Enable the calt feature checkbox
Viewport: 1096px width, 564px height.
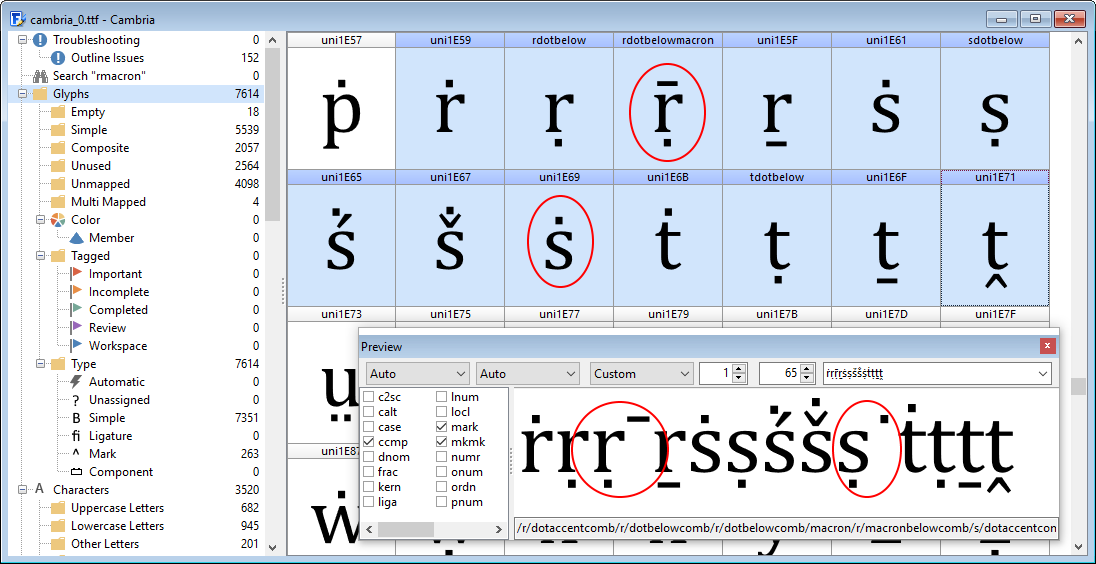[x=368, y=412]
